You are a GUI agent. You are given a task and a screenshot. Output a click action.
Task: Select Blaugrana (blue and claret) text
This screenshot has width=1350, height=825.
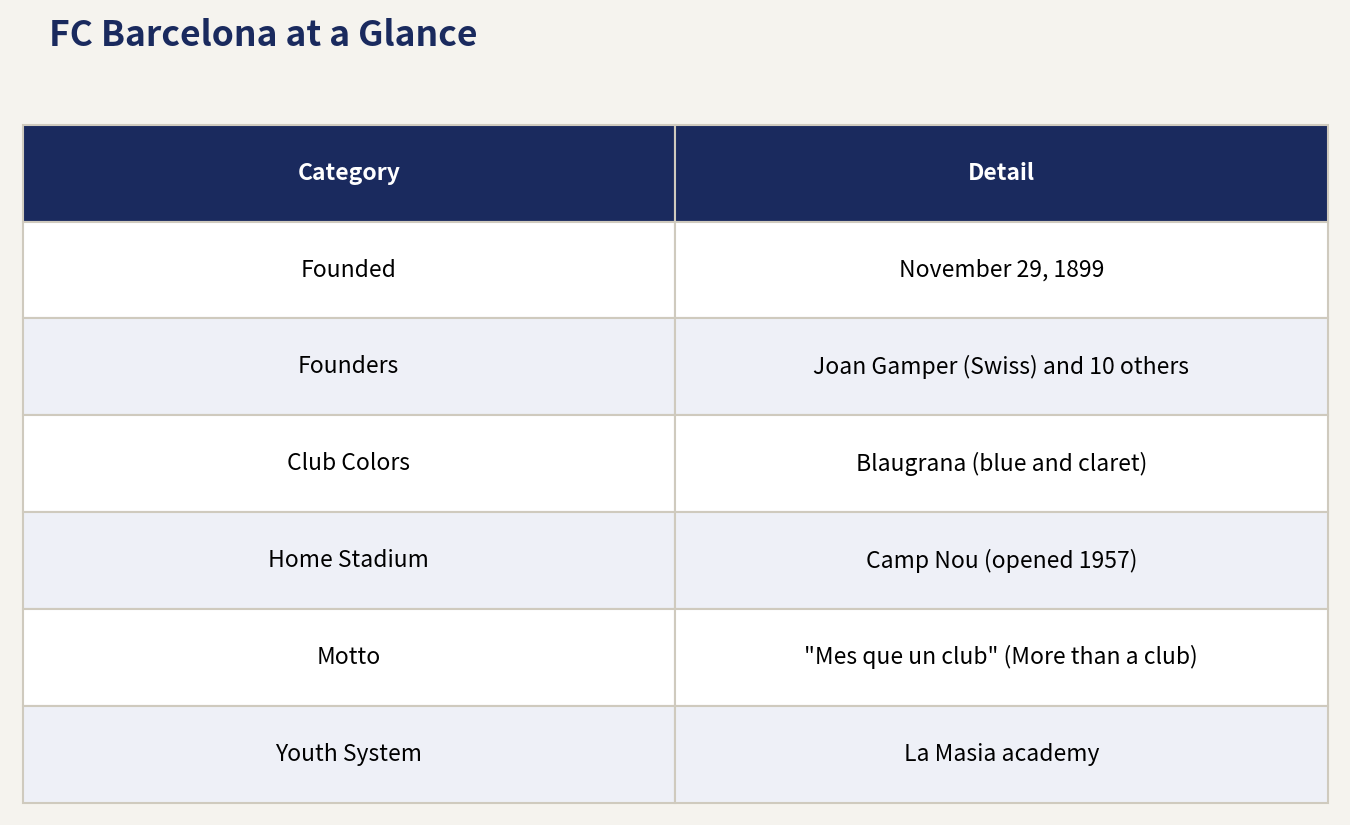[x=1001, y=463]
